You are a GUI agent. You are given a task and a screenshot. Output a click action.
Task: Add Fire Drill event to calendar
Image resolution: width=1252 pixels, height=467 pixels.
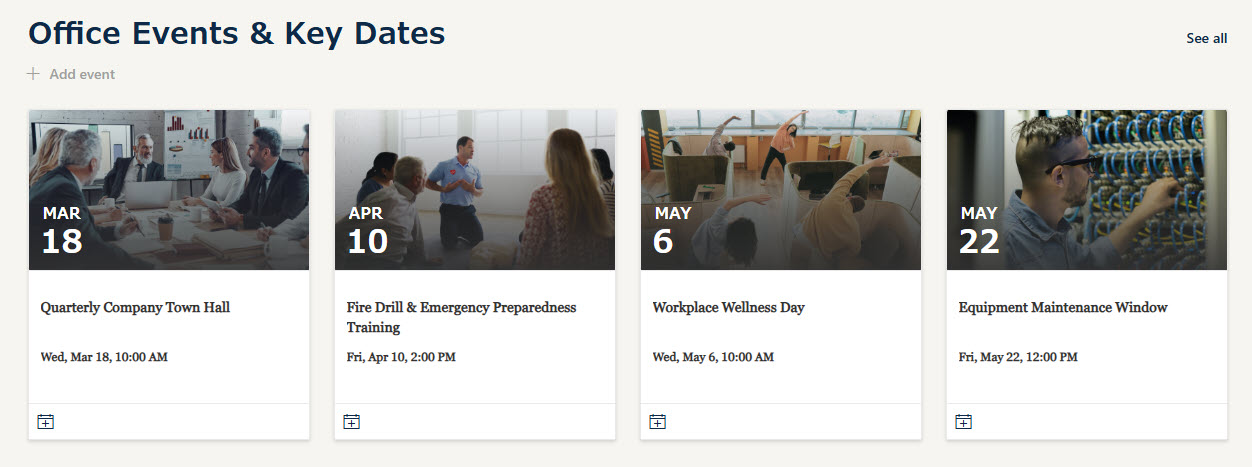[351, 422]
